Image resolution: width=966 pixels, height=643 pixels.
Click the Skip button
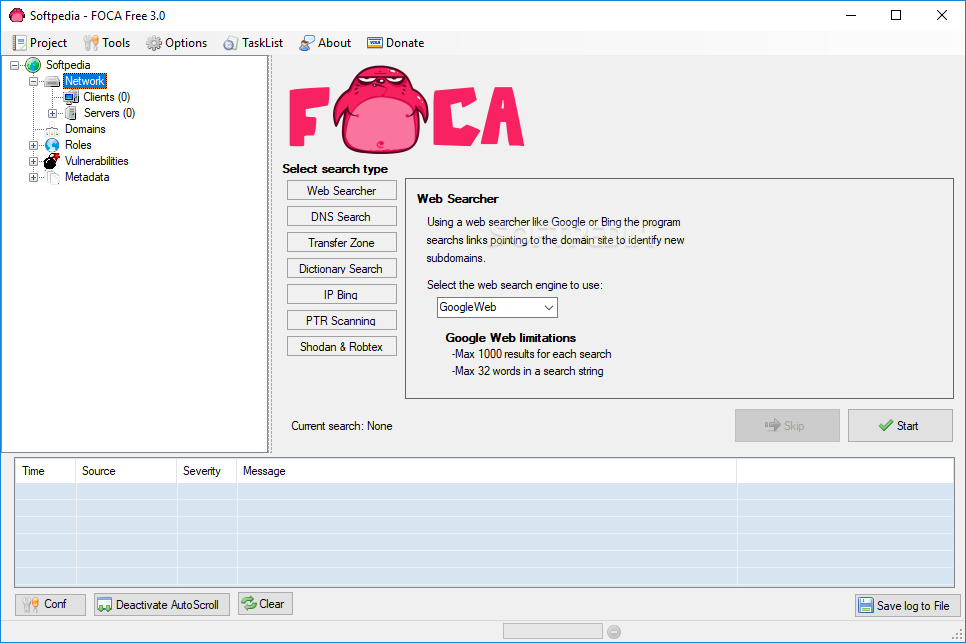(787, 426)
